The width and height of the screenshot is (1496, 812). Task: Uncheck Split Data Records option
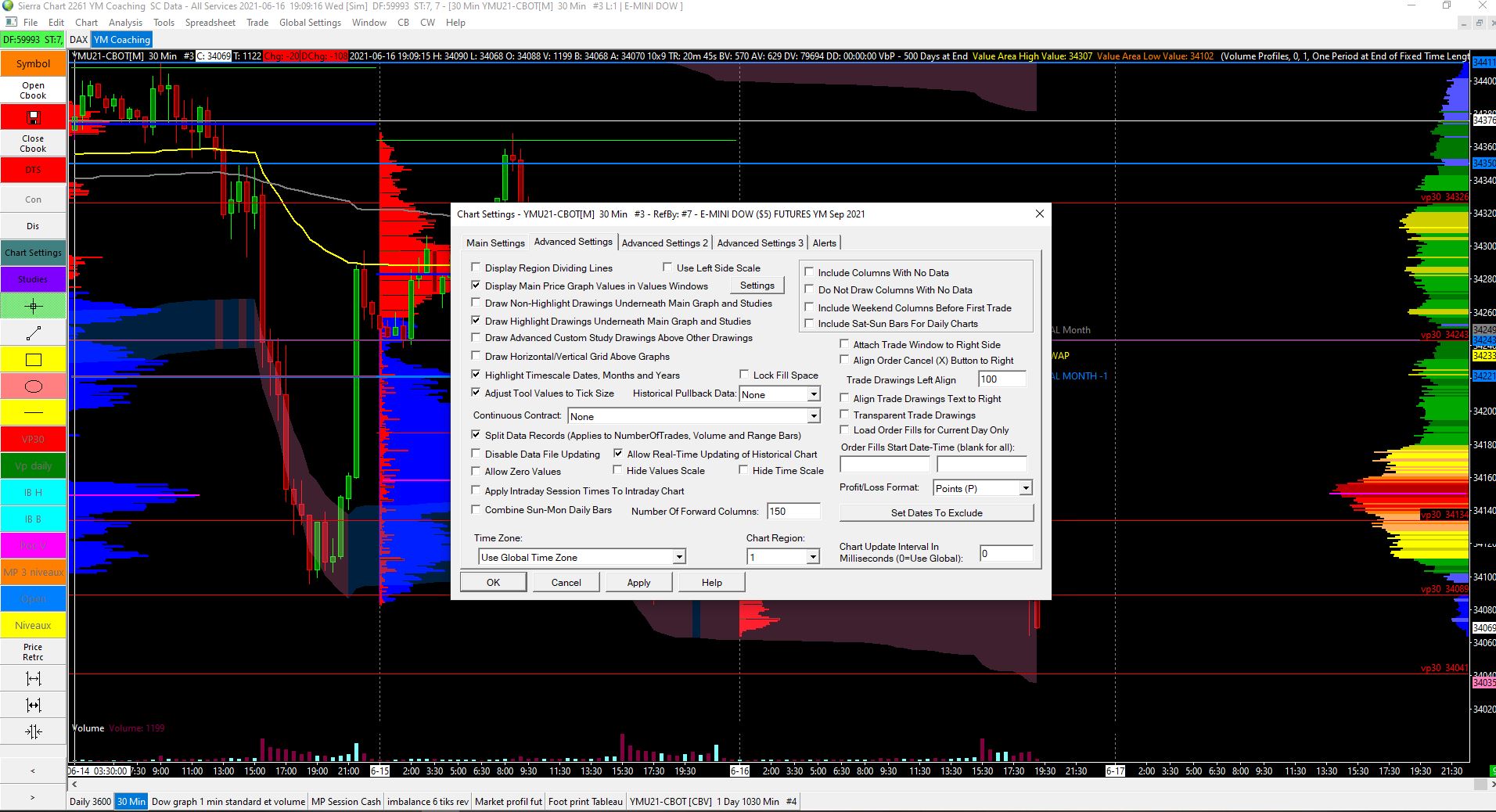click(476, 435)
